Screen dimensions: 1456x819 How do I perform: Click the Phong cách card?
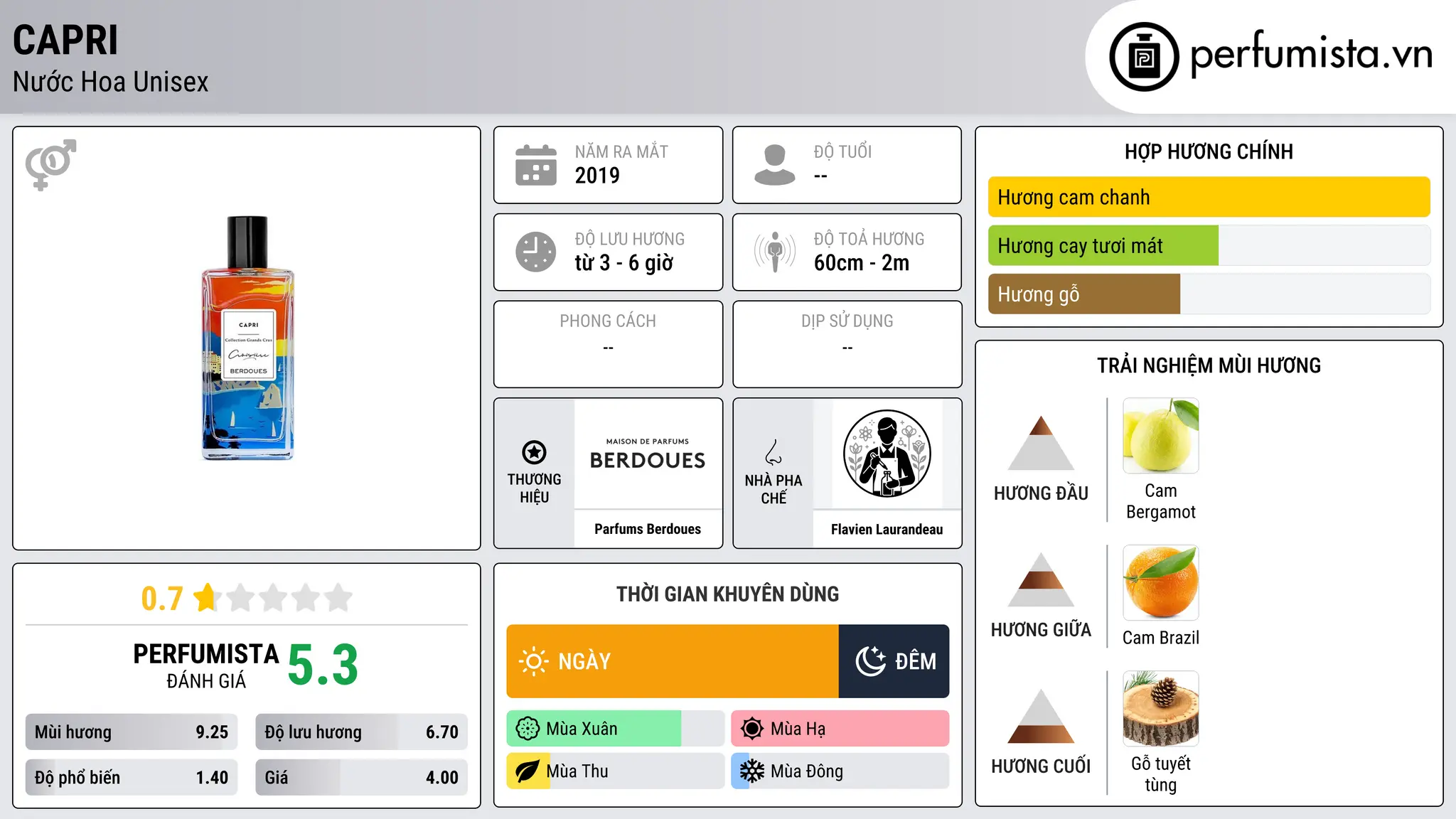tap(609, 344)
